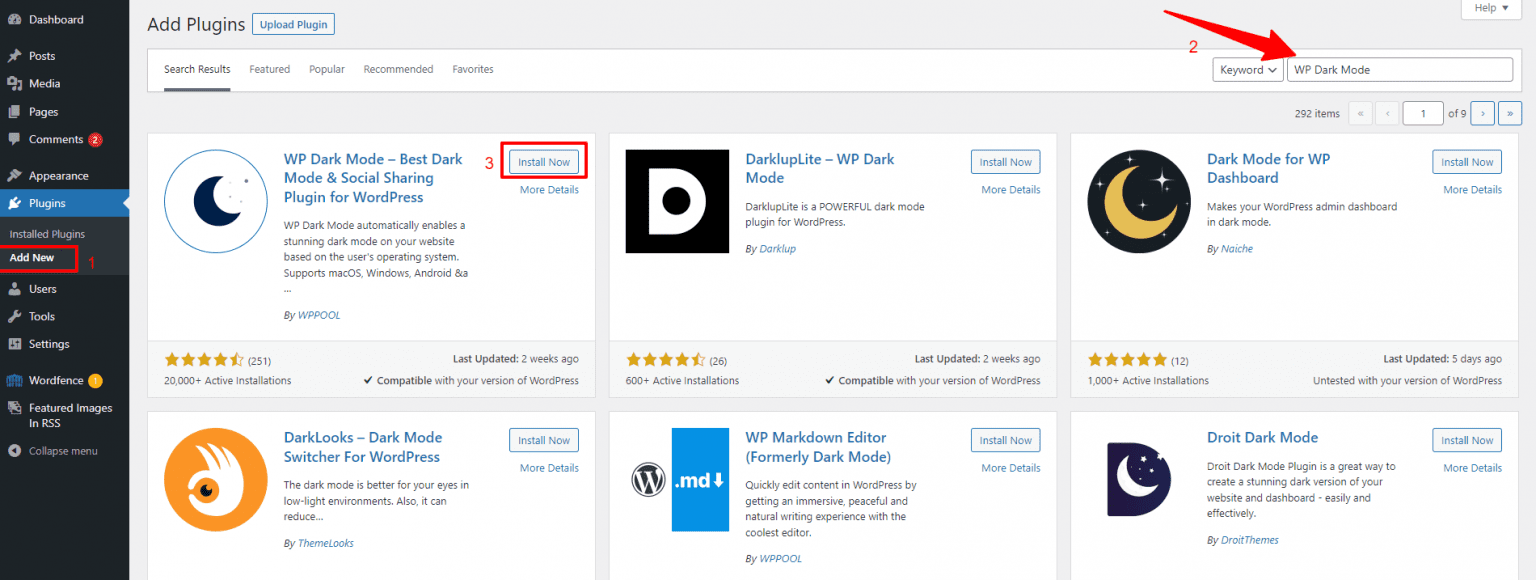Open the WP Dark Mode moon thumbnail
1536x580 pixels.
tap(216, 202)
